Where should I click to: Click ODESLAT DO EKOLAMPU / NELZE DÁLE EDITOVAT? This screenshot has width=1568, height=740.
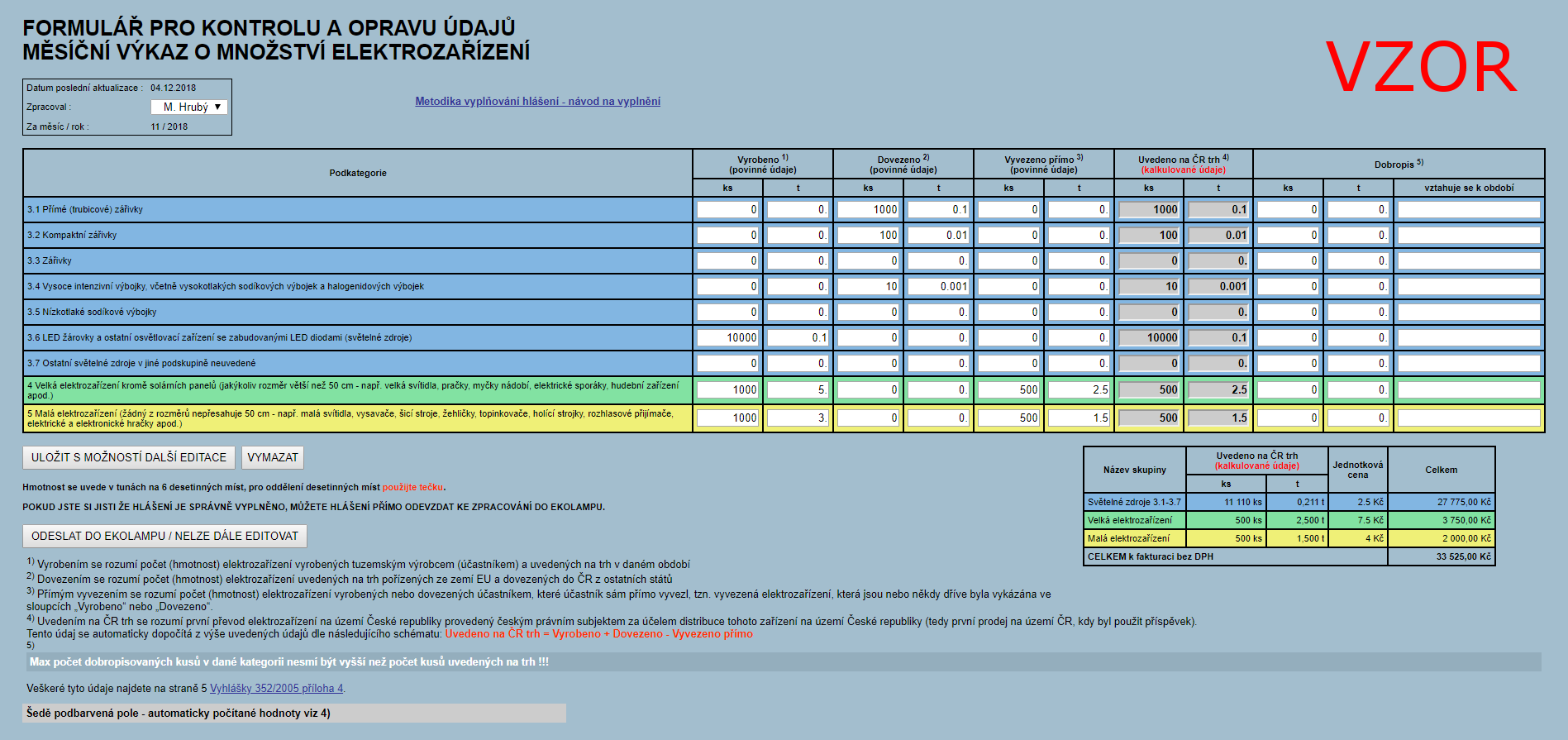(x=164, y=536)
